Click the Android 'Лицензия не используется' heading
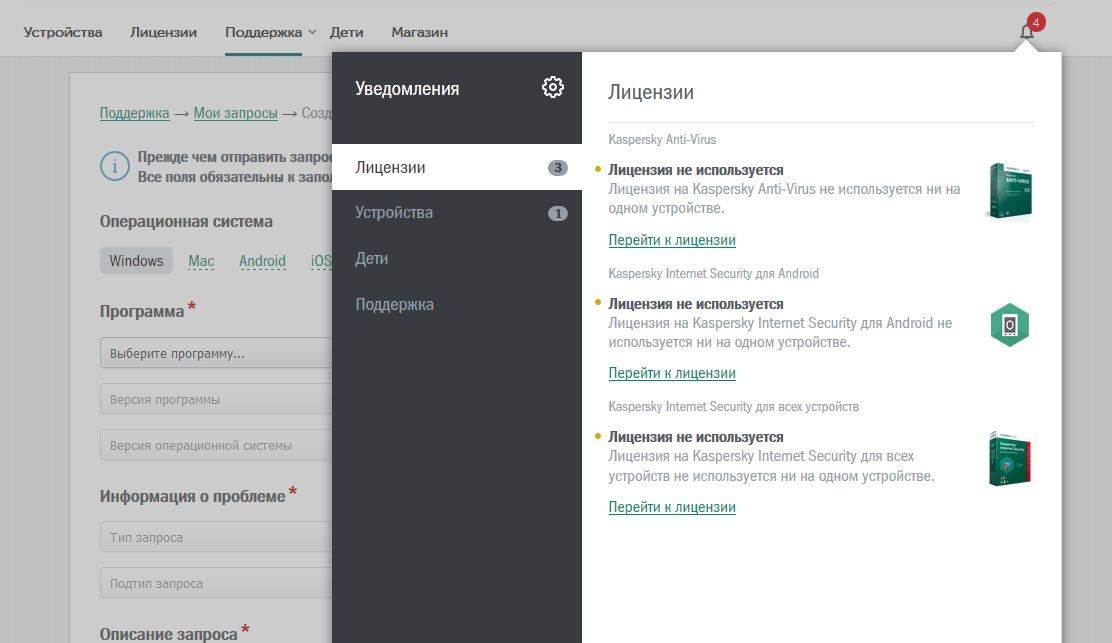The height and width of the screenshot is (643, 1112). pos(696,304)
